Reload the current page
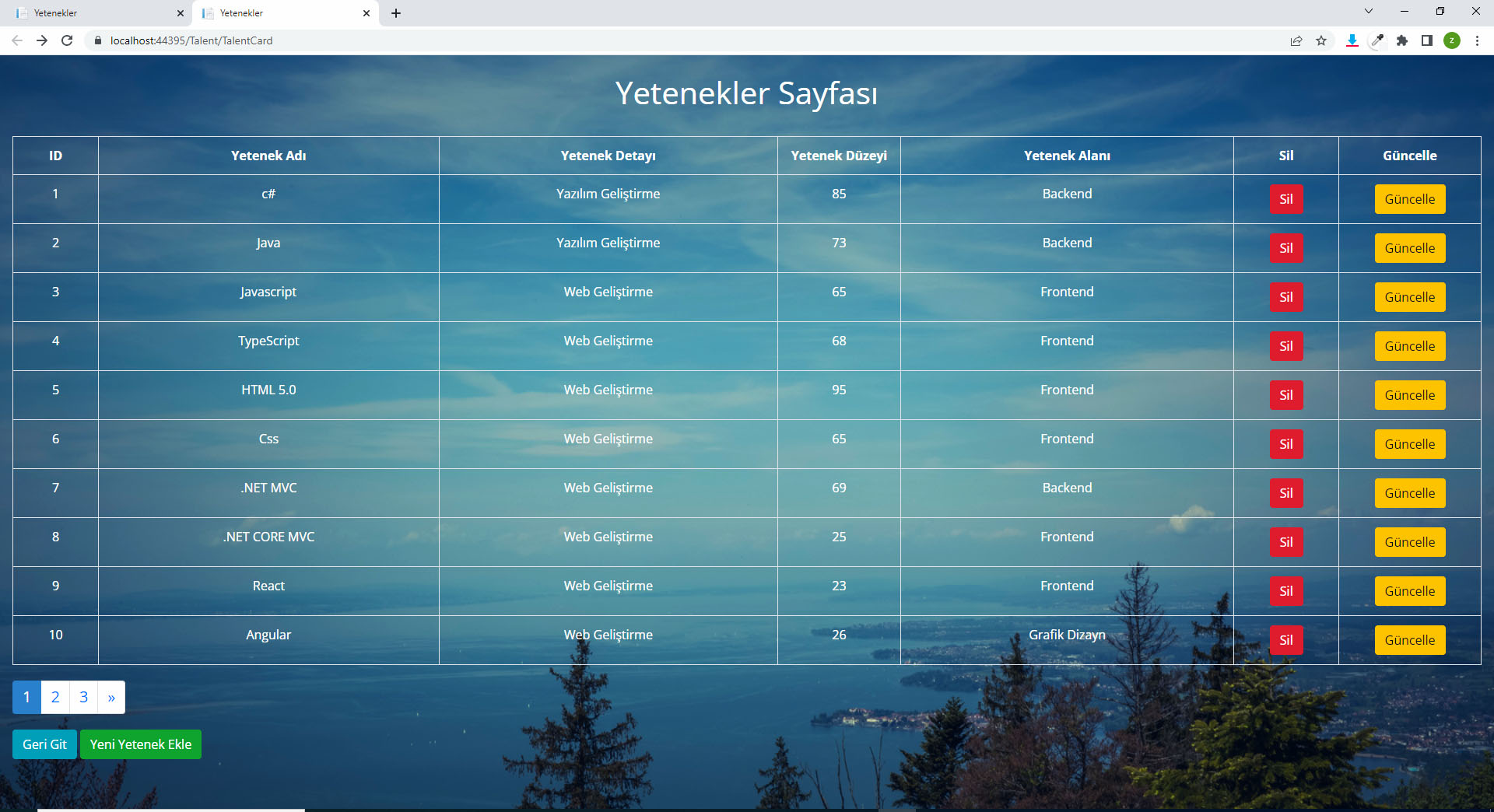Screen dimensions: 1494x812 pyautogui.click(x=67, y=40)
